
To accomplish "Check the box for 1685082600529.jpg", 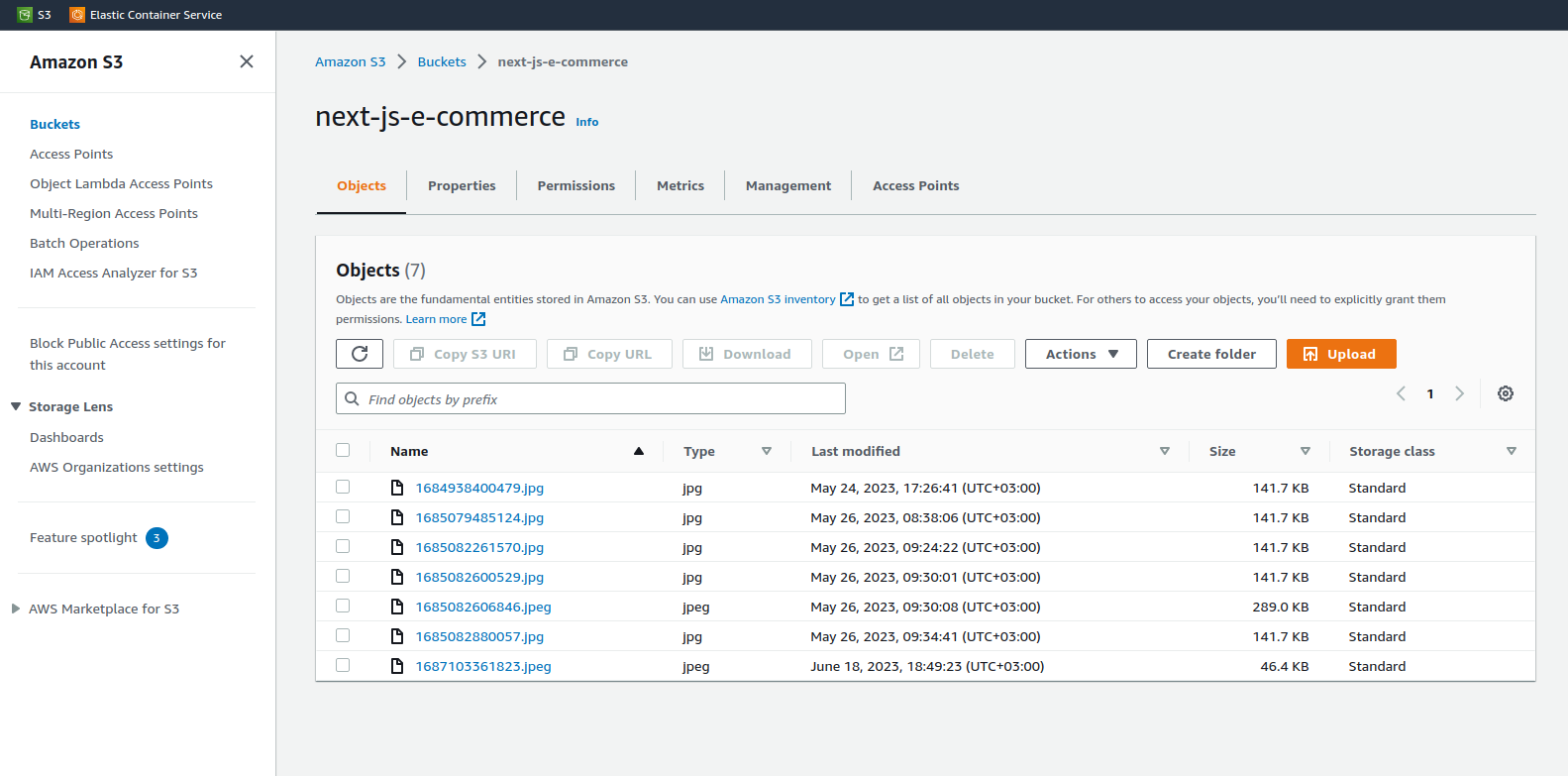I will [343, 576].
